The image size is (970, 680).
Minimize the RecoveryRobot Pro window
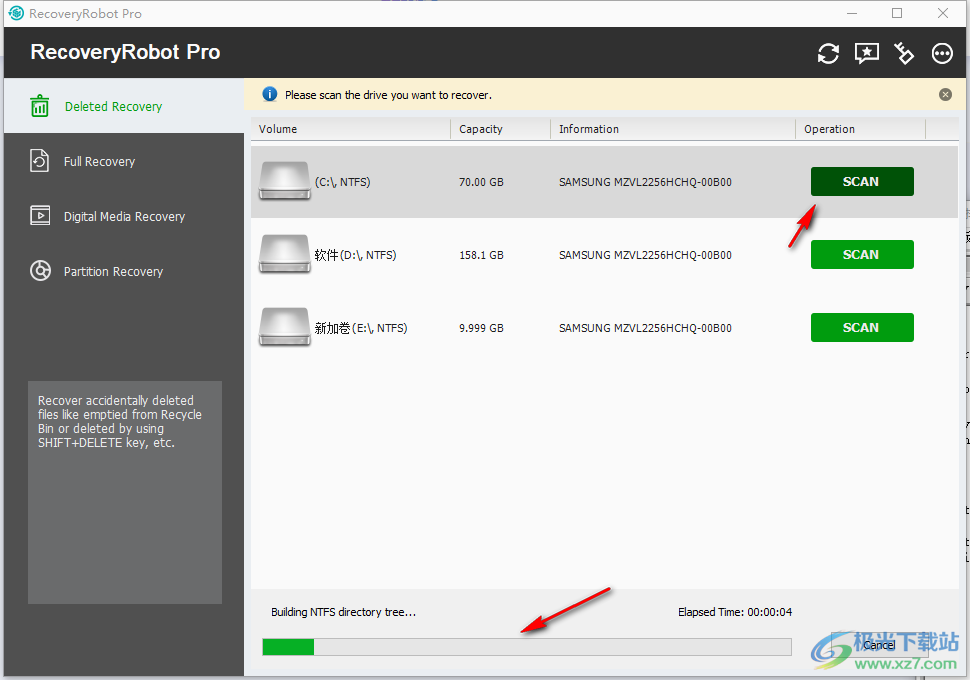[852, 13]
